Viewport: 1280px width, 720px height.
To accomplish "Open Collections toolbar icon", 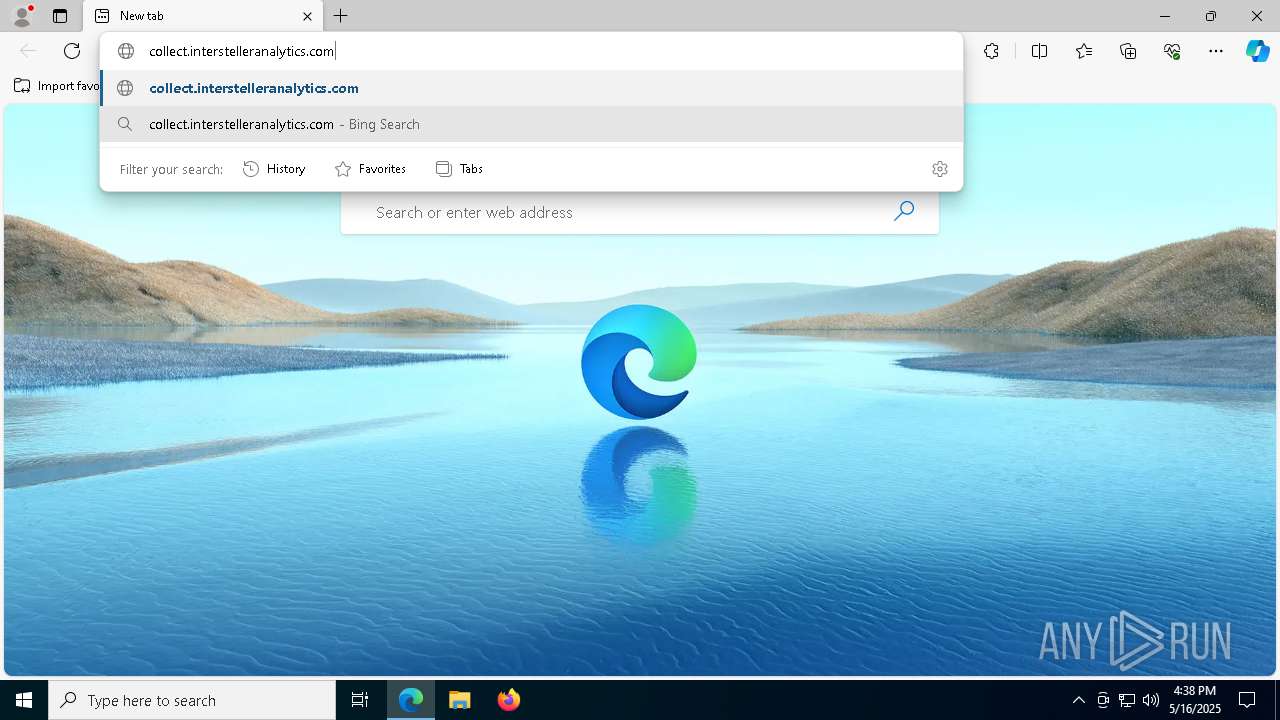I will pos(1128,51).
